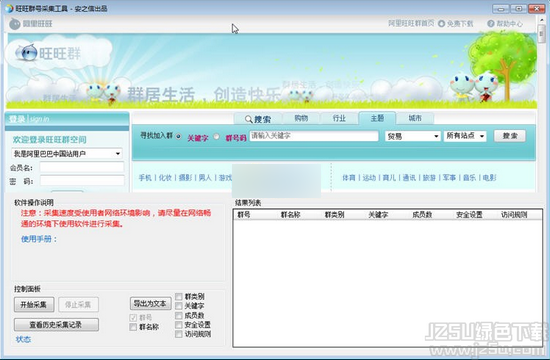Enable the 群名称 export checkbox
Viewport: 550px width, 360px height.
coord(133,327)
